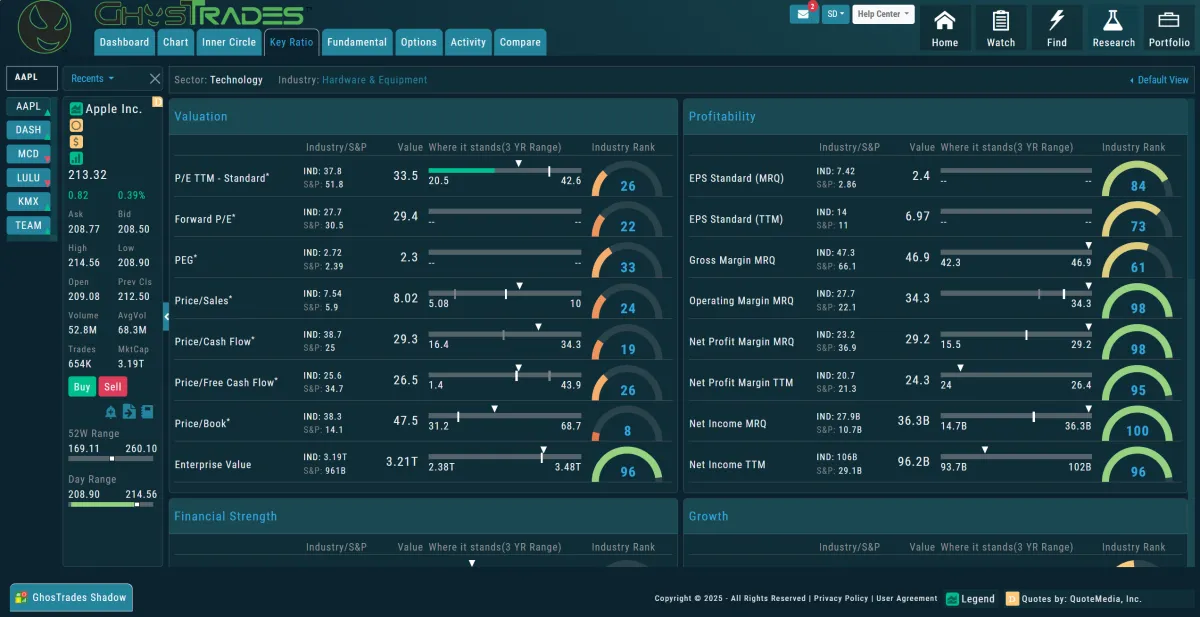This screenshot has width=1200, height=617.
Task: Click the alert bell icon below Buy
Action: click(x=110, y=412)
